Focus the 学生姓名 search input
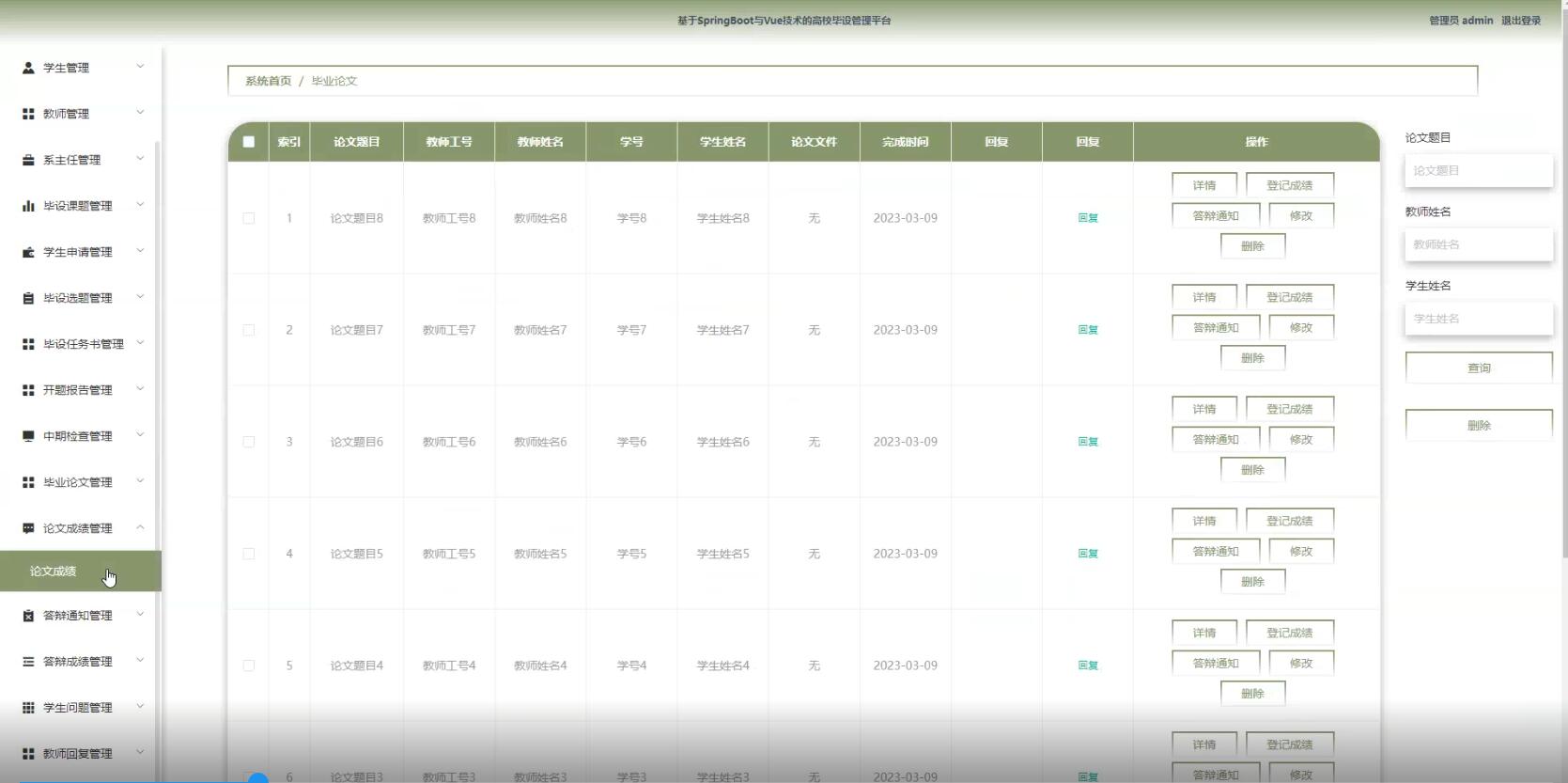 pos(1479,319)
